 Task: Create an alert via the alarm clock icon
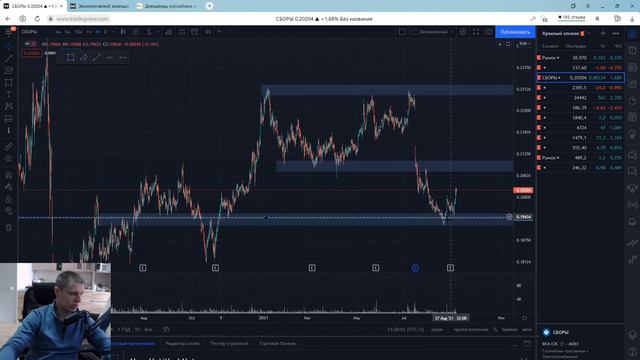(195, 32)
